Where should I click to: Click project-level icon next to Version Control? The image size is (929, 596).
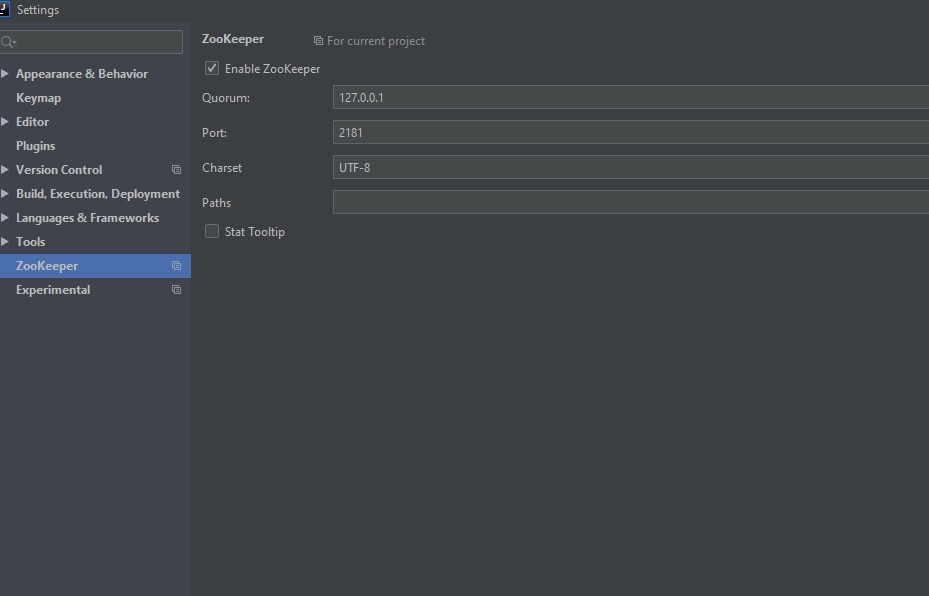(x=177, y=170)
